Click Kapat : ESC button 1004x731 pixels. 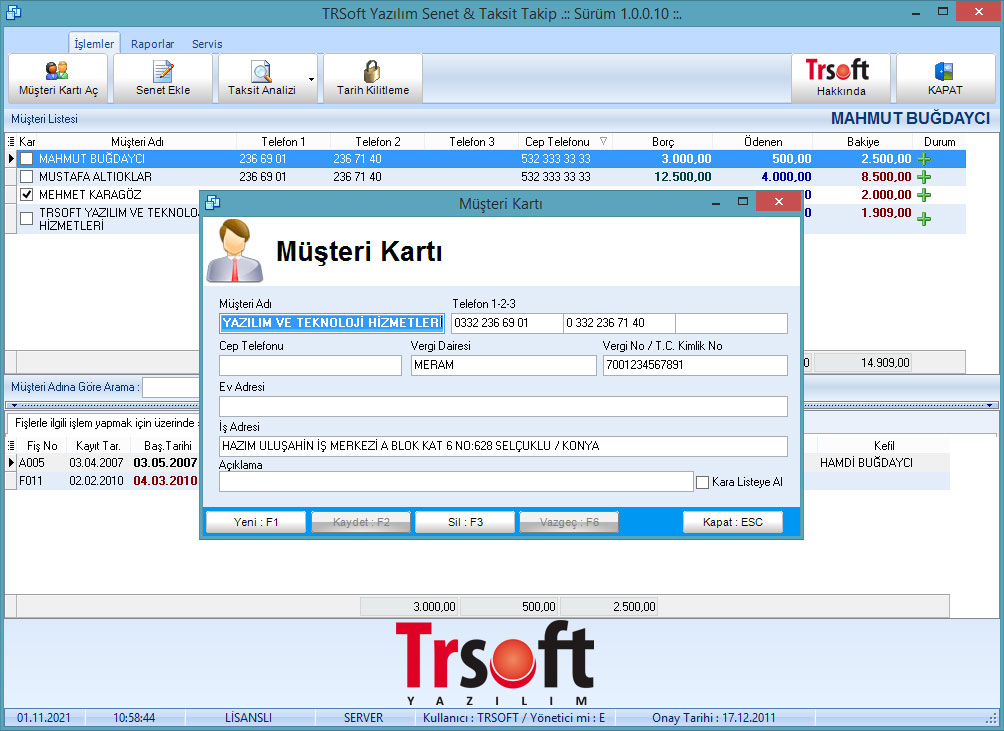pos(733,522)
